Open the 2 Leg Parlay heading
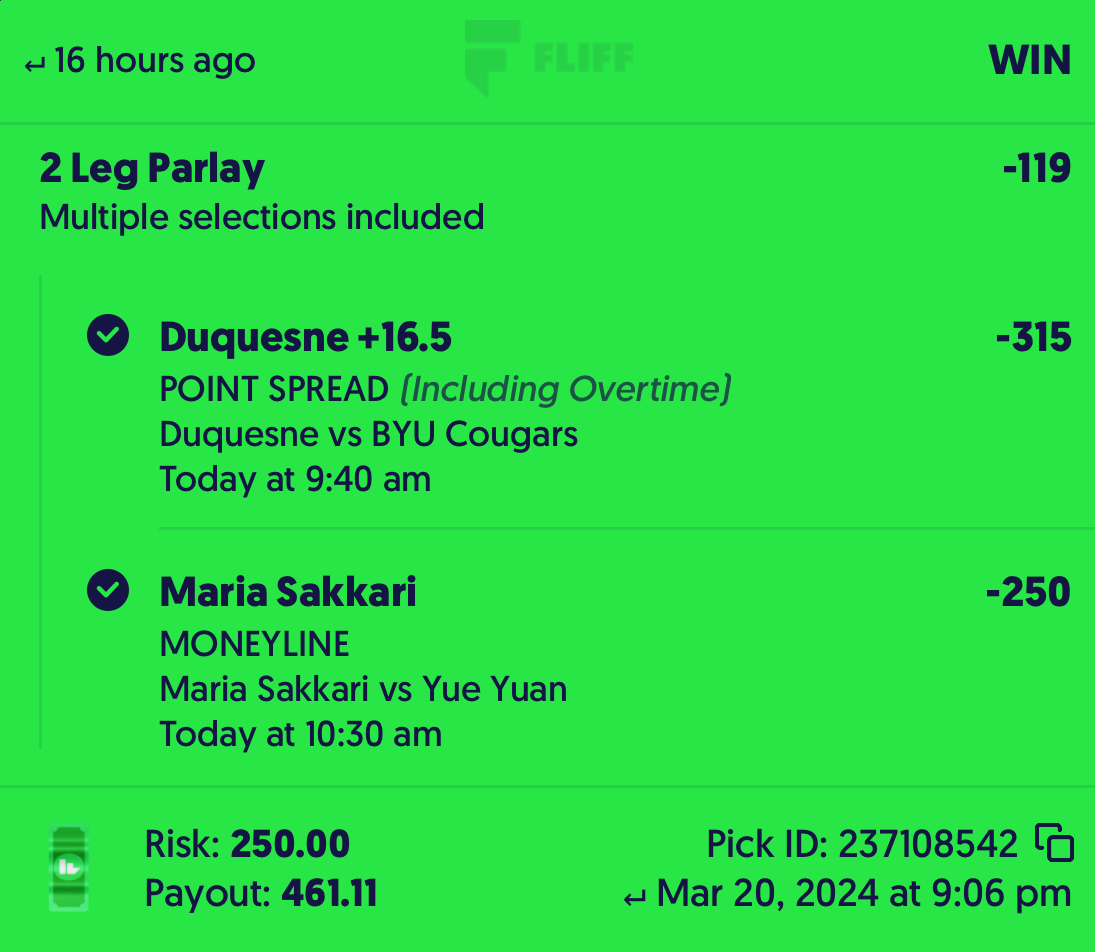The width and height of the screenshot is (1095, 952). (152, 168)
